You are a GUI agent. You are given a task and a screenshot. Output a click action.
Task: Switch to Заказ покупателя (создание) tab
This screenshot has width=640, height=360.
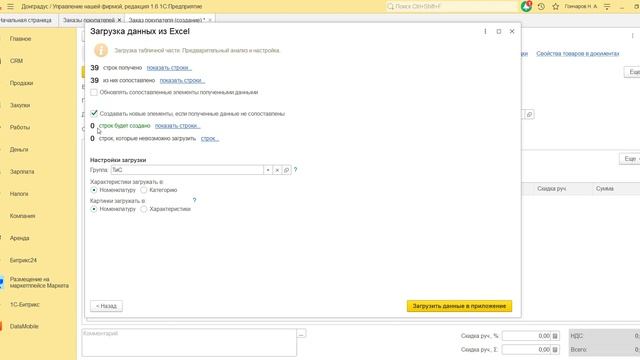click(167, 20)
